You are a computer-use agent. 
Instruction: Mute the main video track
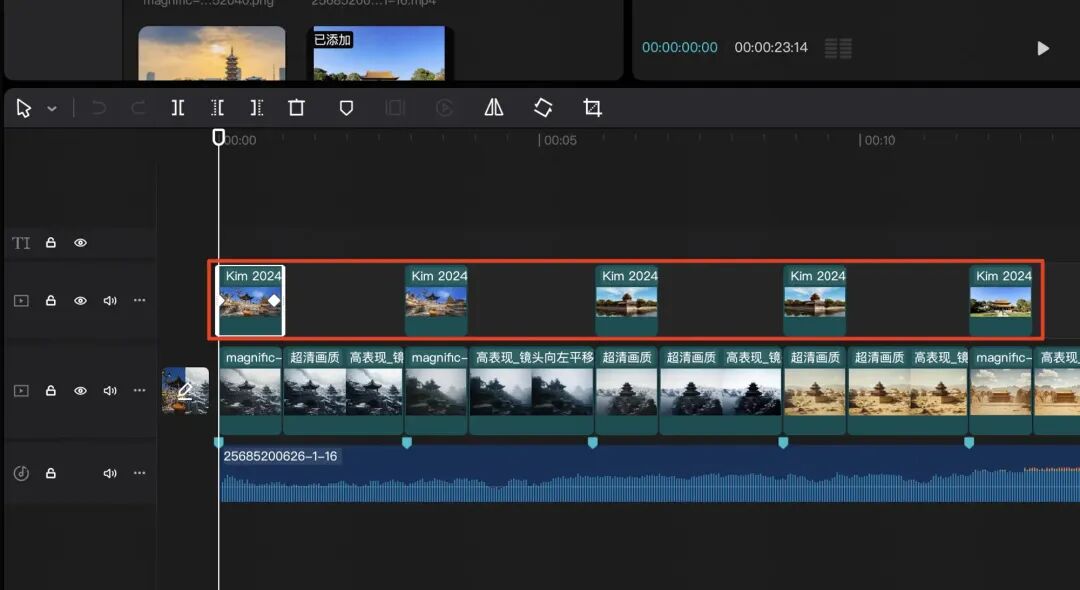[110, 390]
